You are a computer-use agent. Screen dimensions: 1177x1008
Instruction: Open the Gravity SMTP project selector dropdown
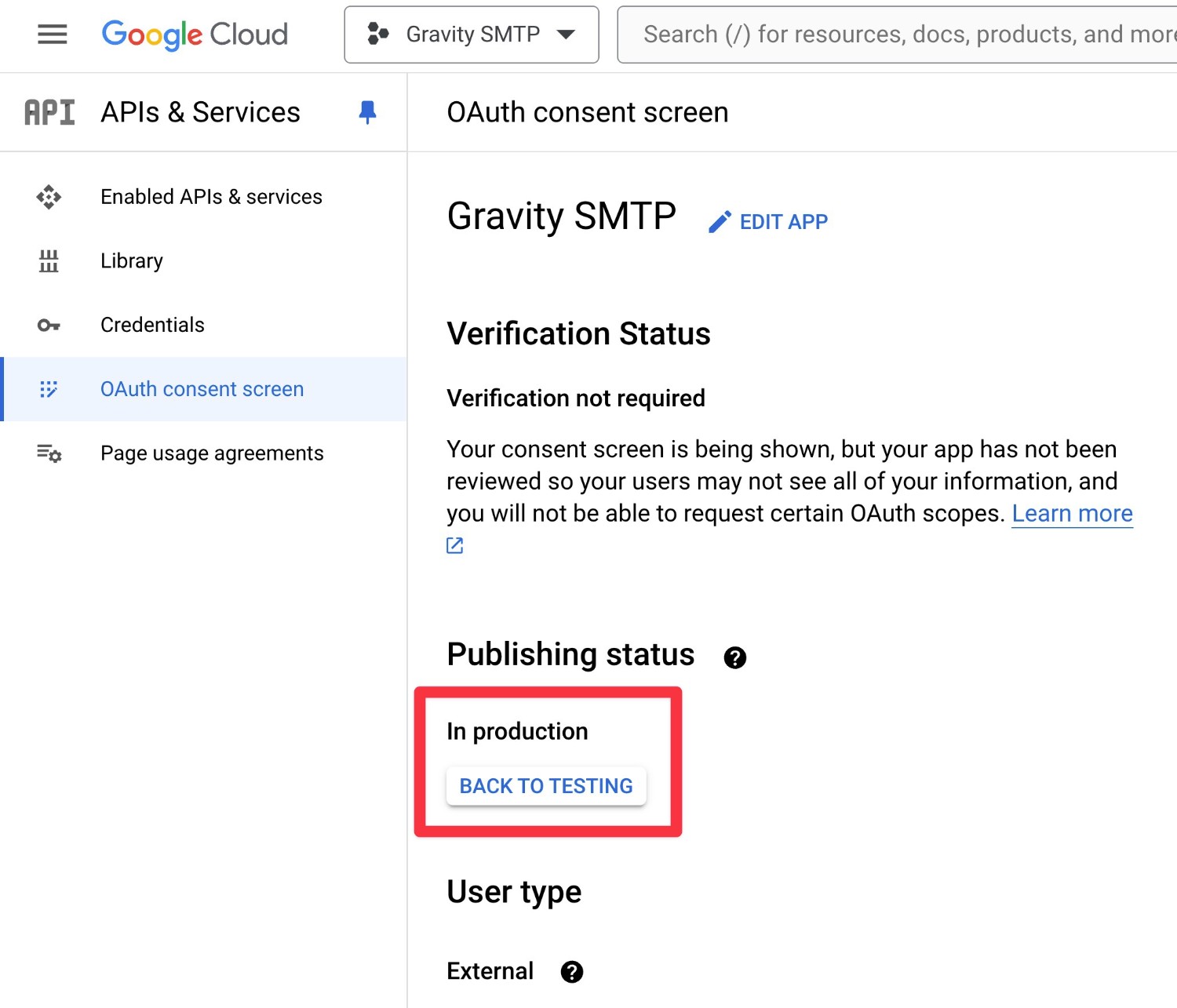click(x=472, y=35)
